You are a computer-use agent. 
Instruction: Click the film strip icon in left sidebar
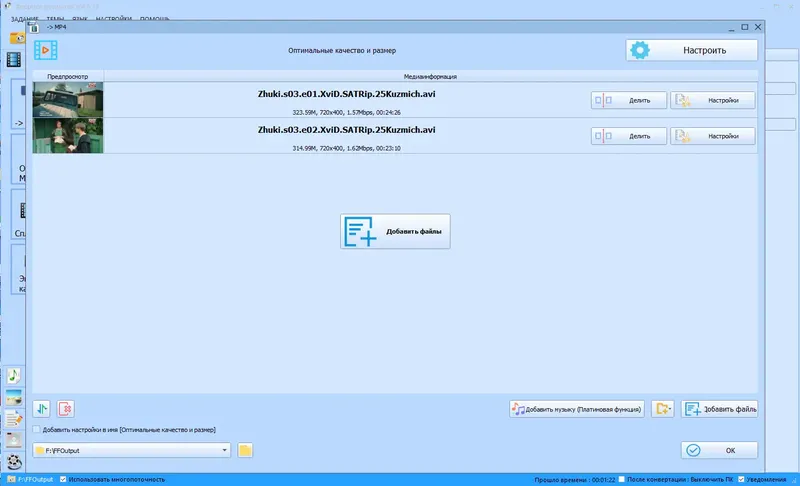(x=14, y=60)
